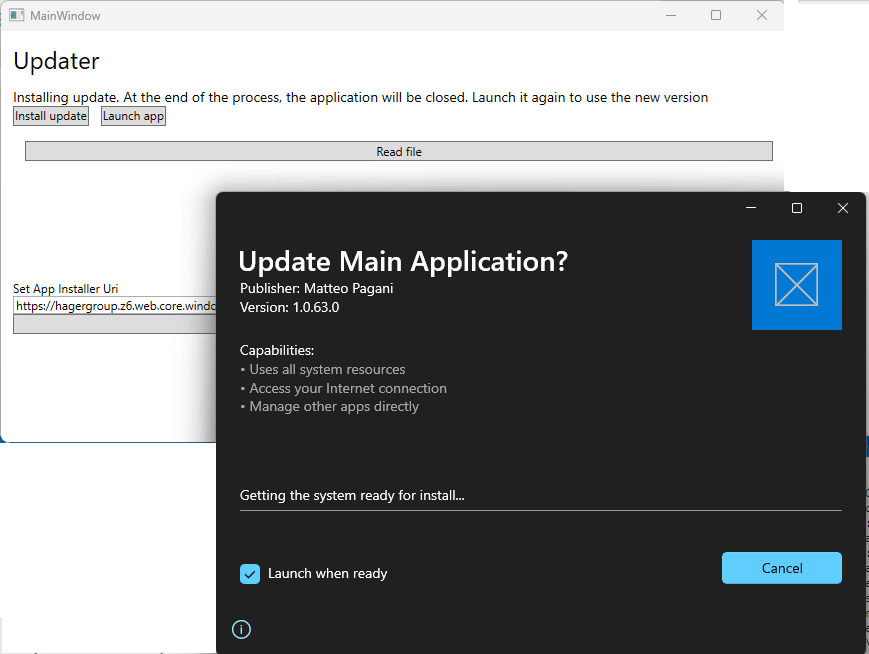Maximize the App Installer dialog
Image resolution: width=869 pixels, height=654 pixels.
(796, 208)
